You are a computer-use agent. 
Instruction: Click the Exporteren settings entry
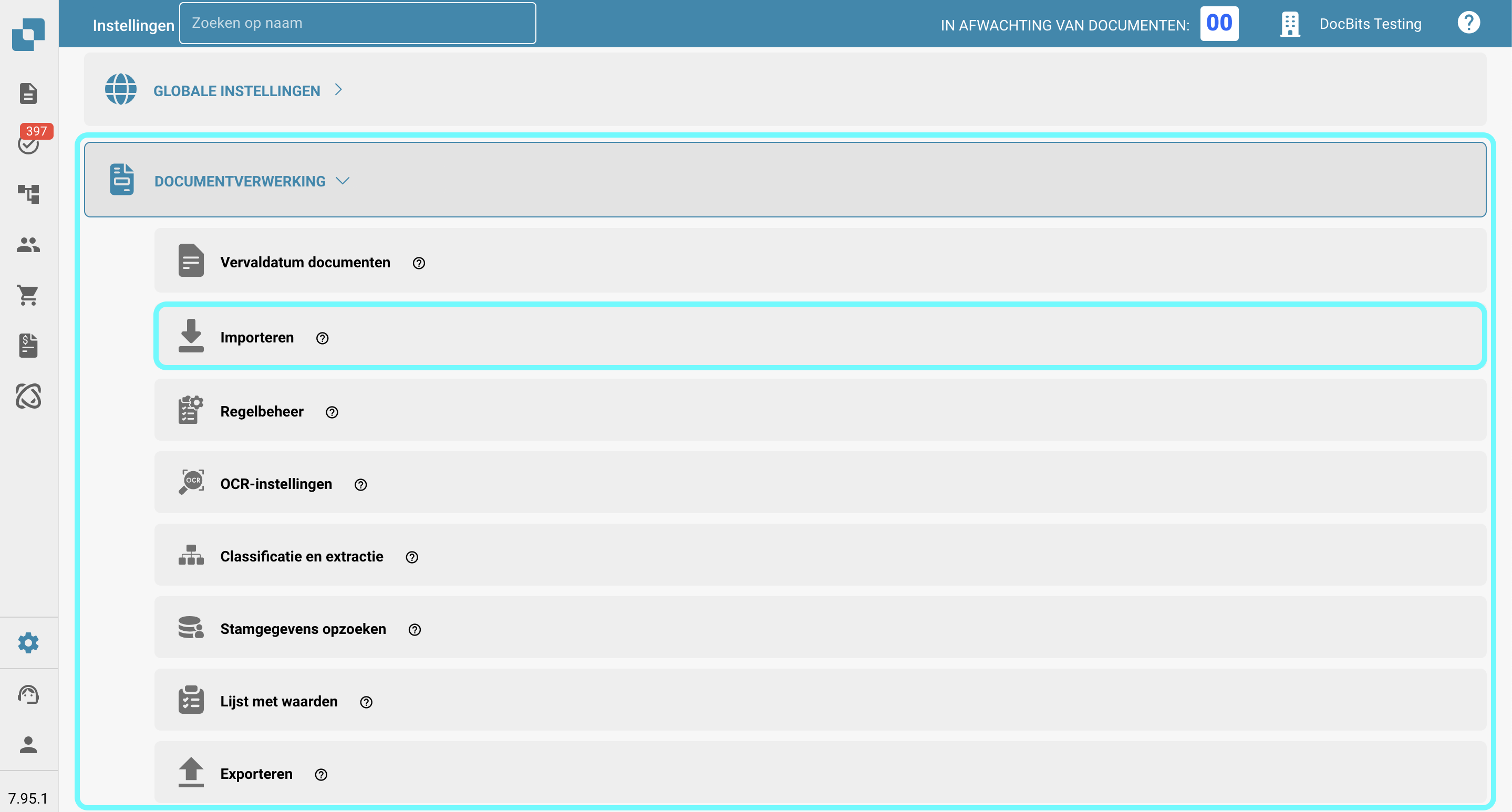click(256, 774)
